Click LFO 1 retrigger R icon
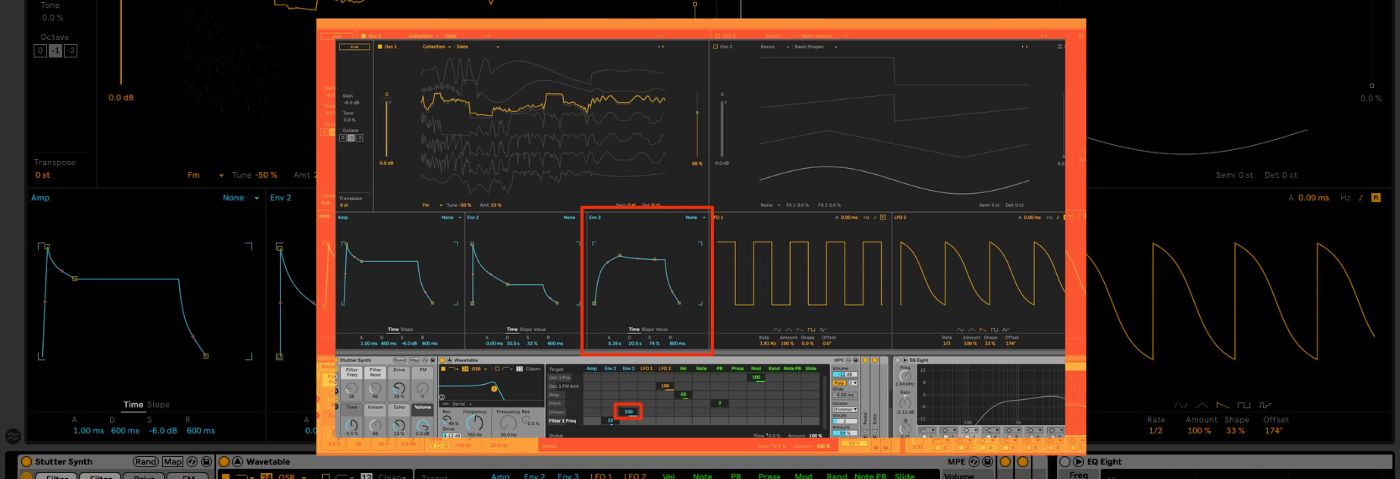This screenshot has width=1400, height=479. pyautogui.click(x=883, y=217)
